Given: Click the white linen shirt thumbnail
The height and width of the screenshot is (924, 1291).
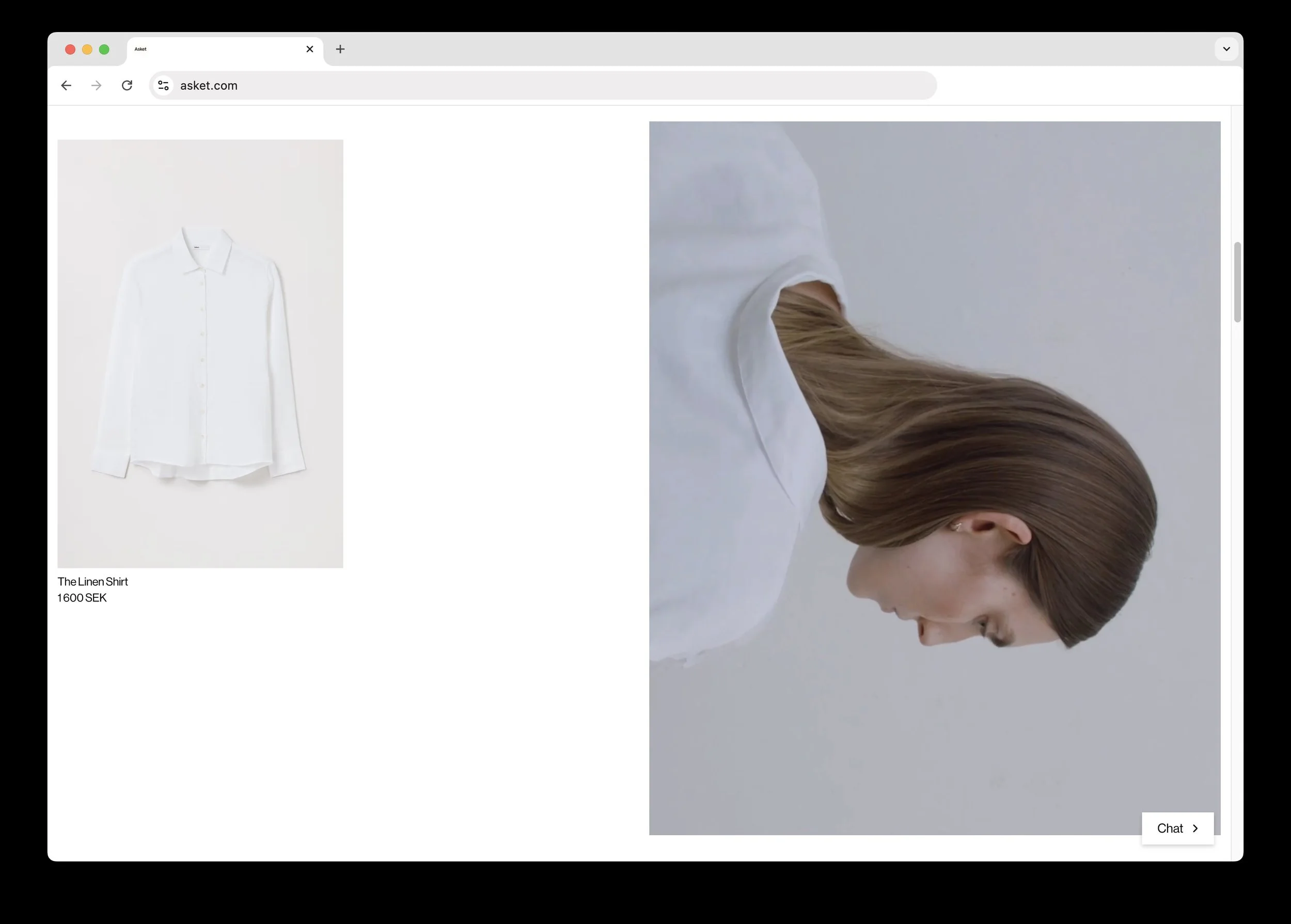Looking at the screenshot, I should pyautogui.click(x=200, y=353).
